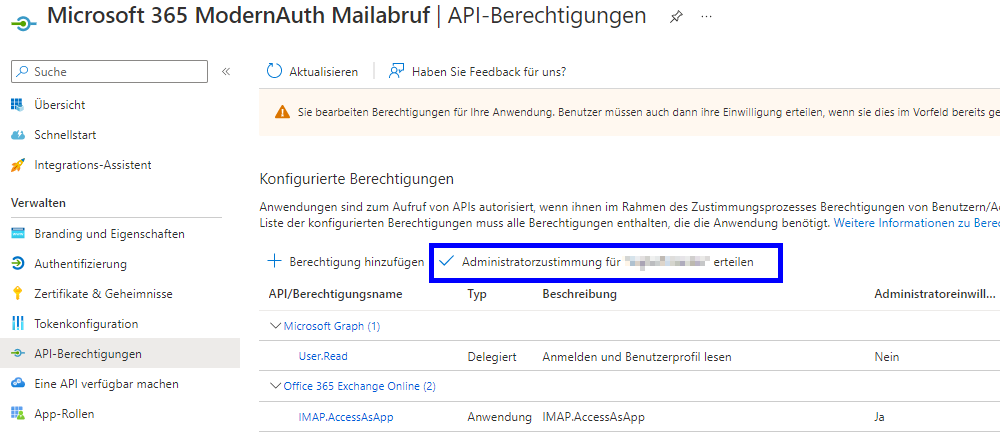Click the 'Ja' admin consent value

(x=879, y=417)
